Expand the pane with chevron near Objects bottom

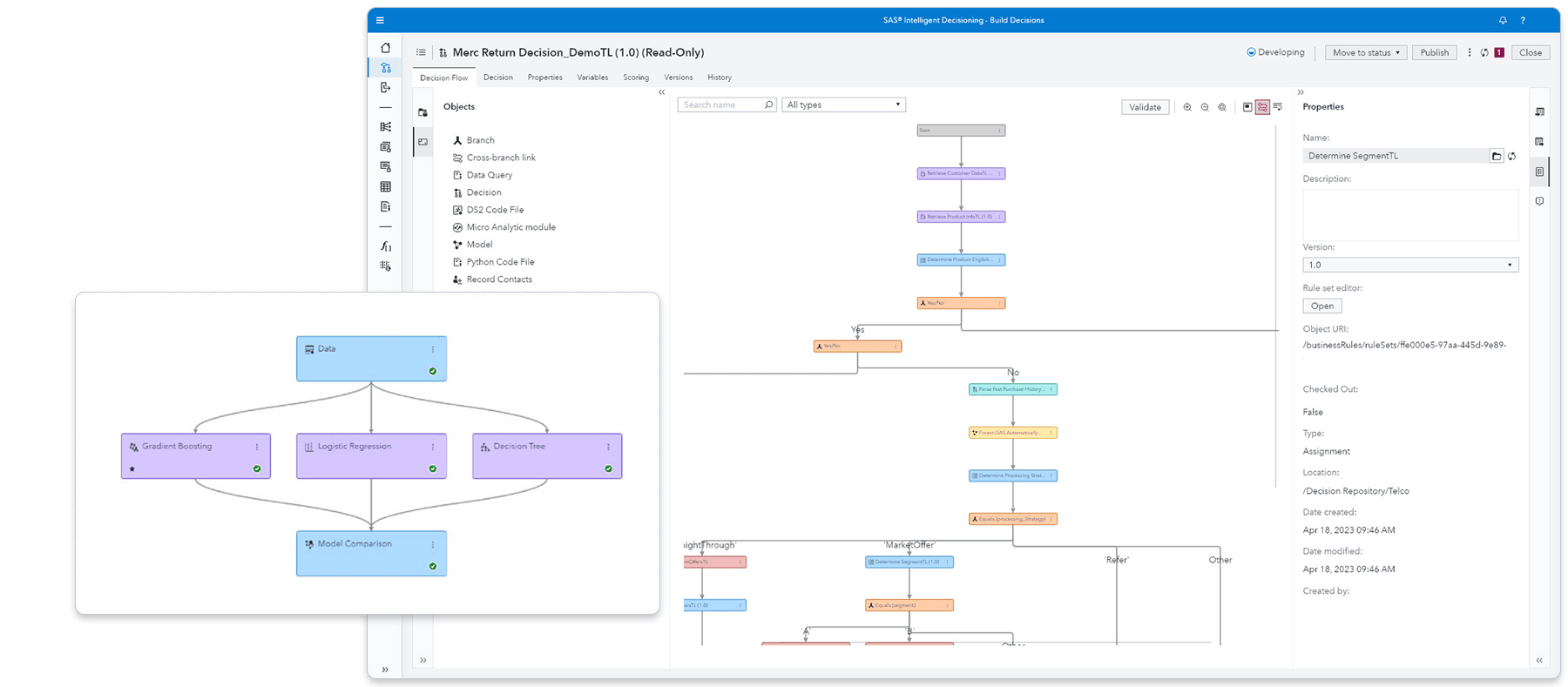point(422,660)
